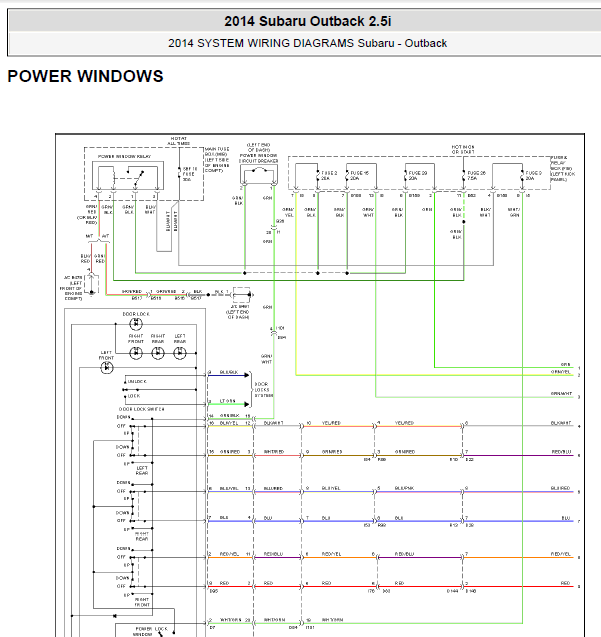
Task: Click the "DOOR LOCK SWITCH" label
Action: 142,409
